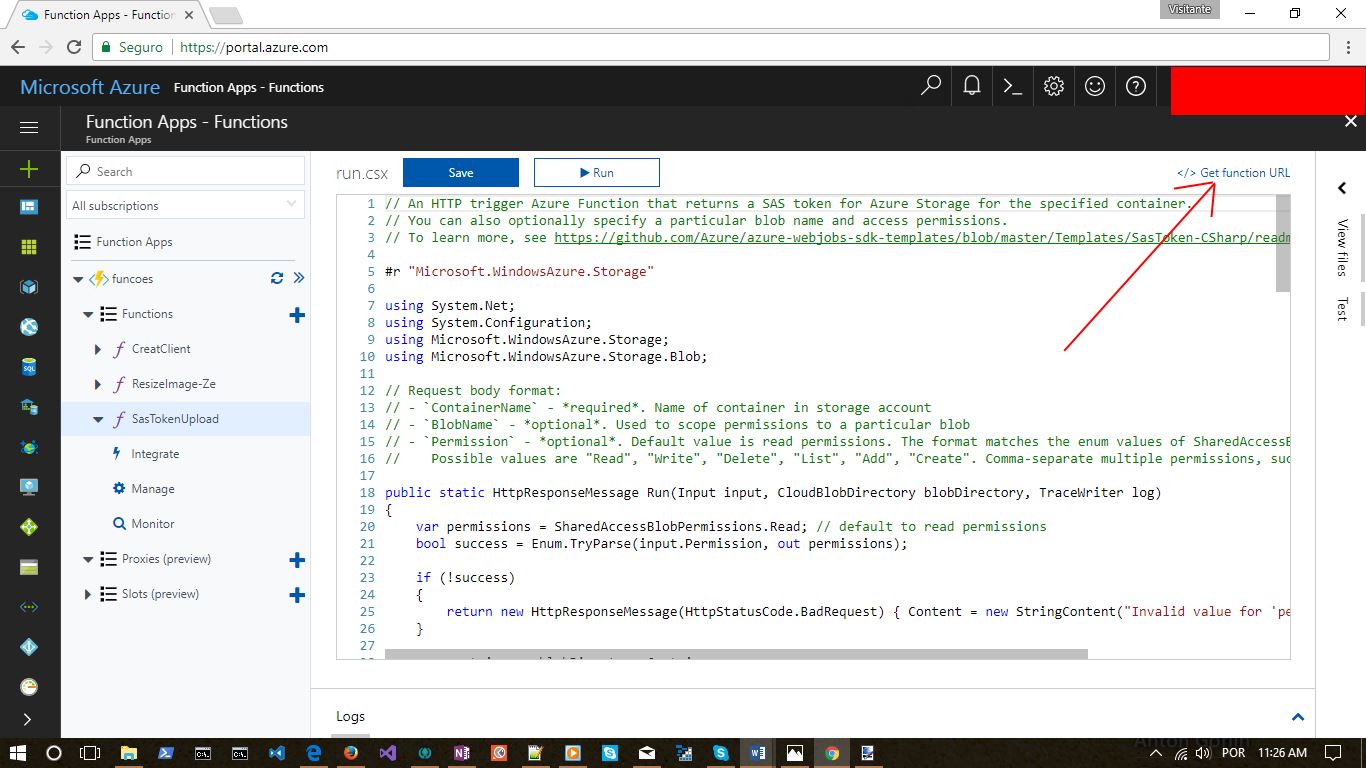This screenshot has height=768, width=1366.
Task: Click the Function Apps list heading
Action: [x=134, y=242]
